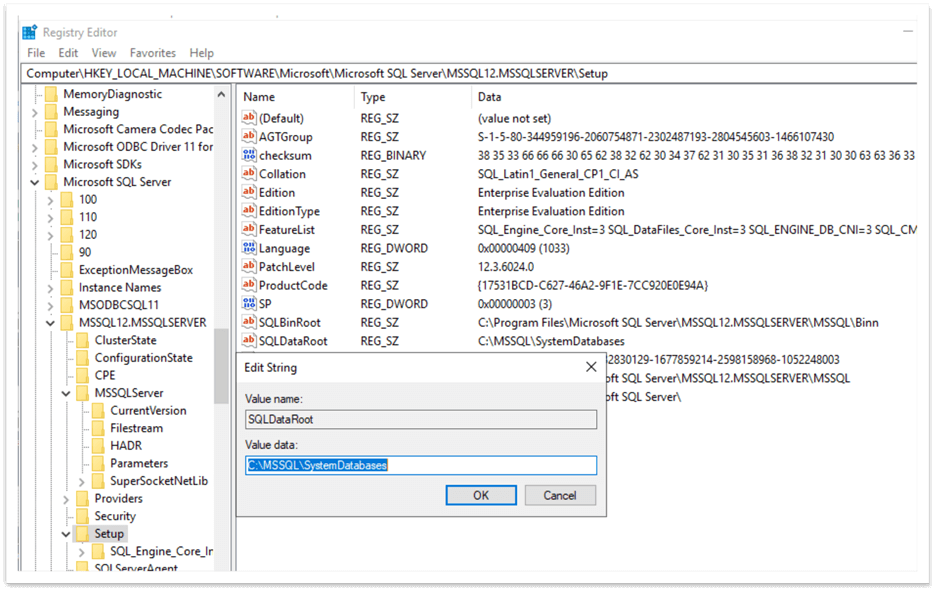The image size is (937, 592).
Task: Open the File menu
Action: [36, 53]
